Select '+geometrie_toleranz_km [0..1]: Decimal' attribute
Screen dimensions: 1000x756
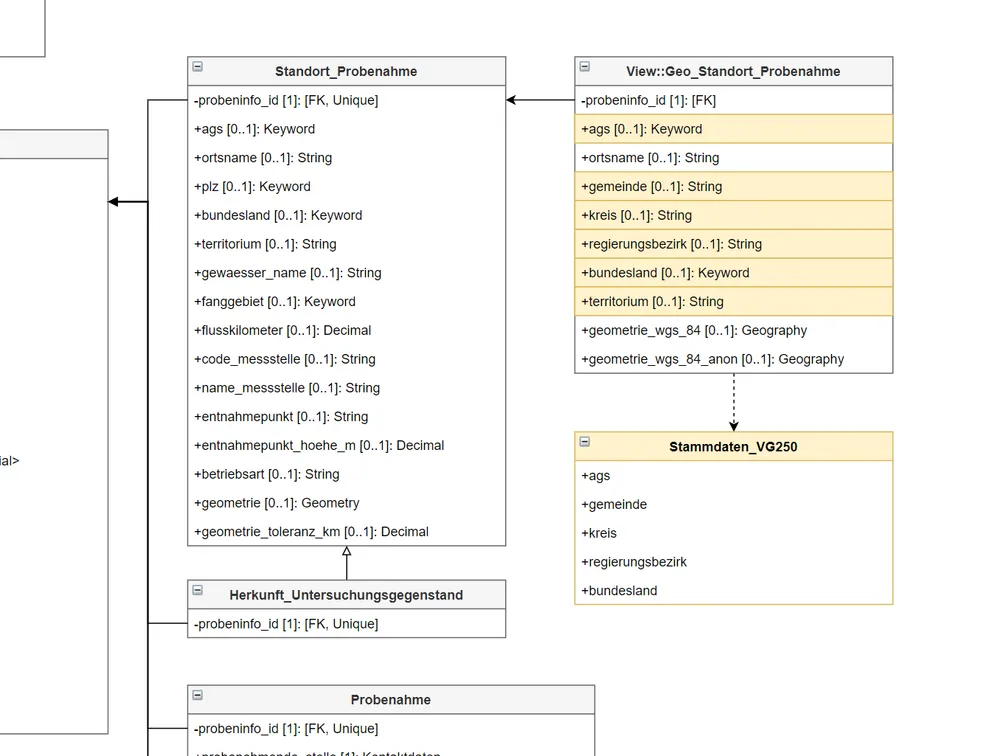tap(346, 531)
